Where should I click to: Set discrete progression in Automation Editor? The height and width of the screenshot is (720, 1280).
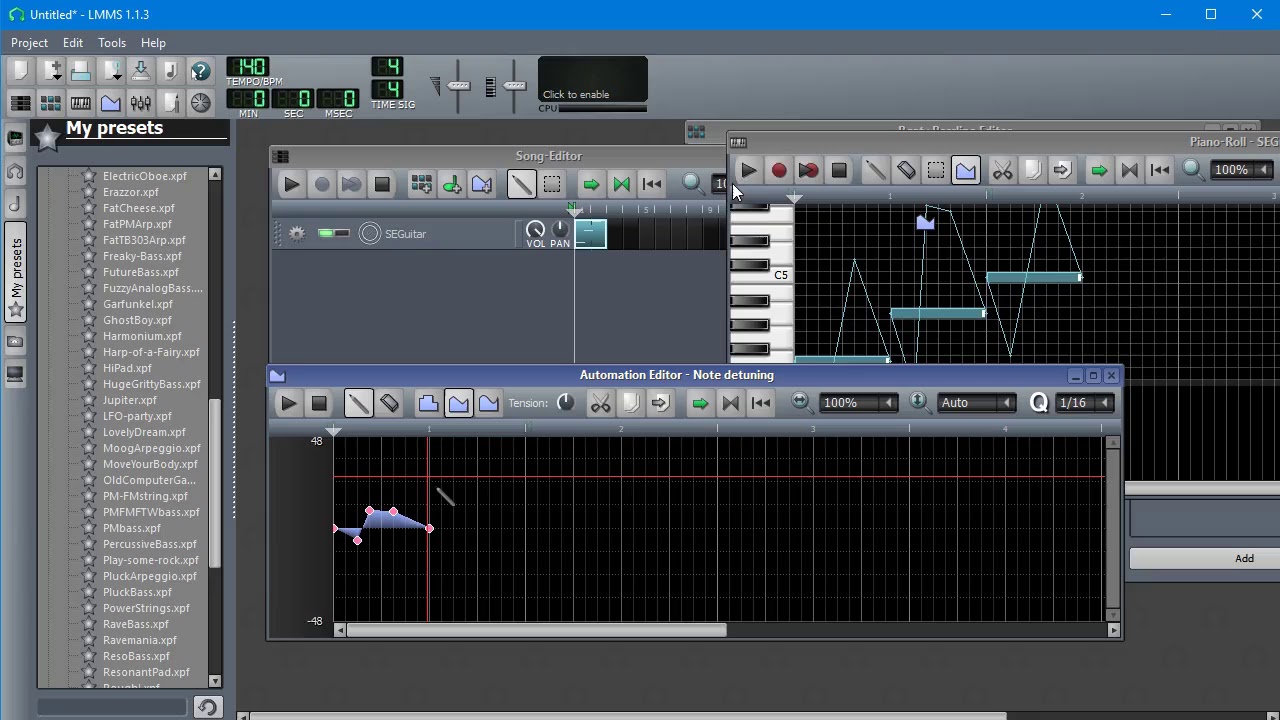click(x=428, y=403)
